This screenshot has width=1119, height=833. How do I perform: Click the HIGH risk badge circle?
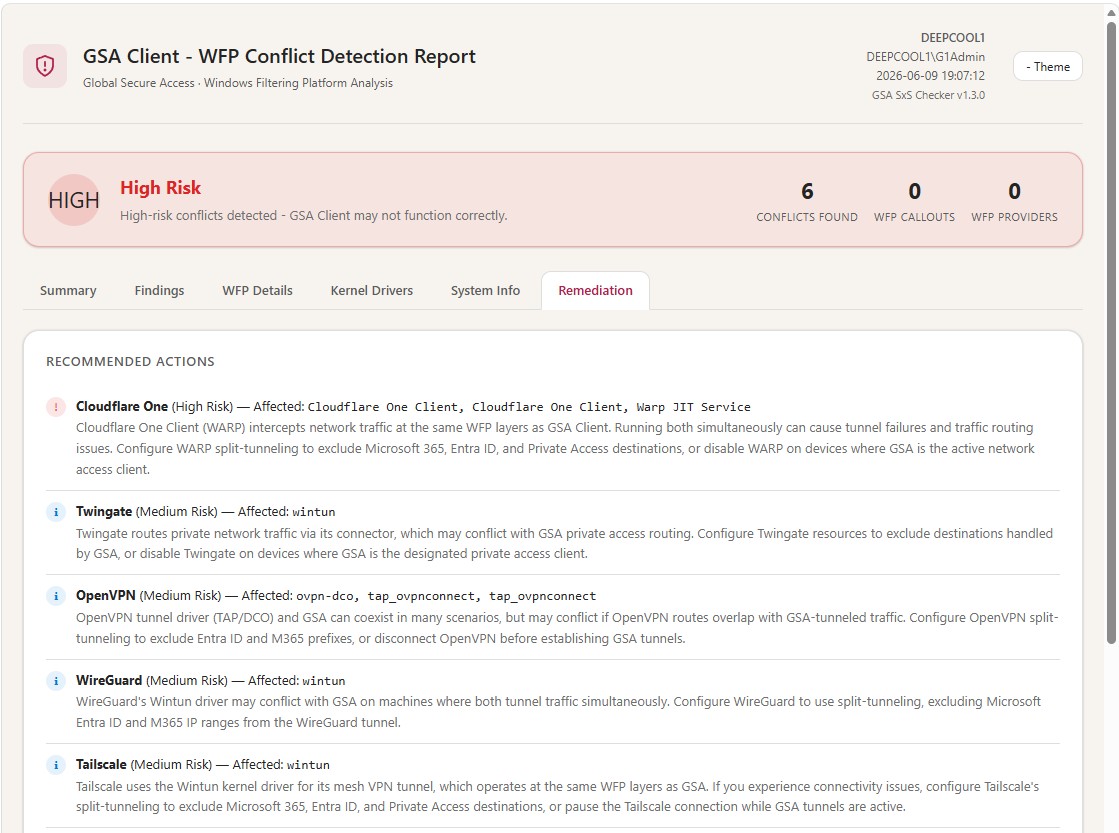tap(74, 200)
